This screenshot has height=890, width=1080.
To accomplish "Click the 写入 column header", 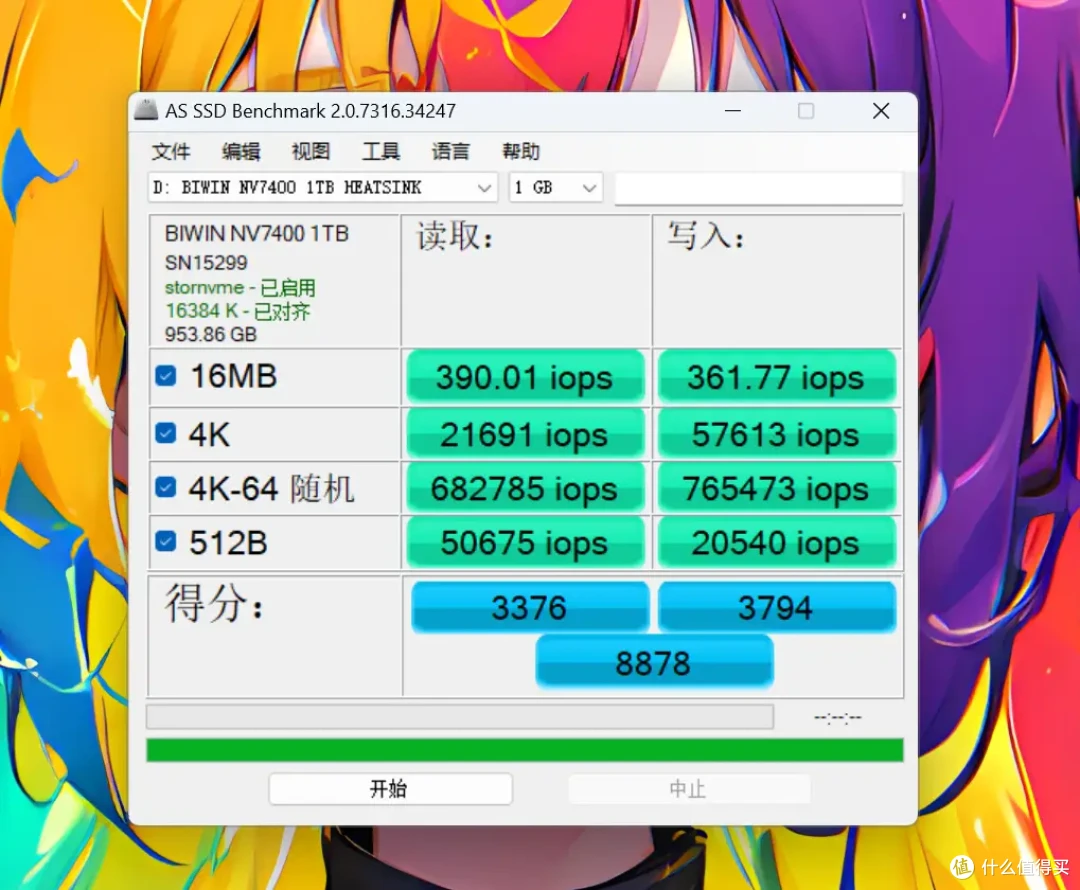I will coord(706,236).
